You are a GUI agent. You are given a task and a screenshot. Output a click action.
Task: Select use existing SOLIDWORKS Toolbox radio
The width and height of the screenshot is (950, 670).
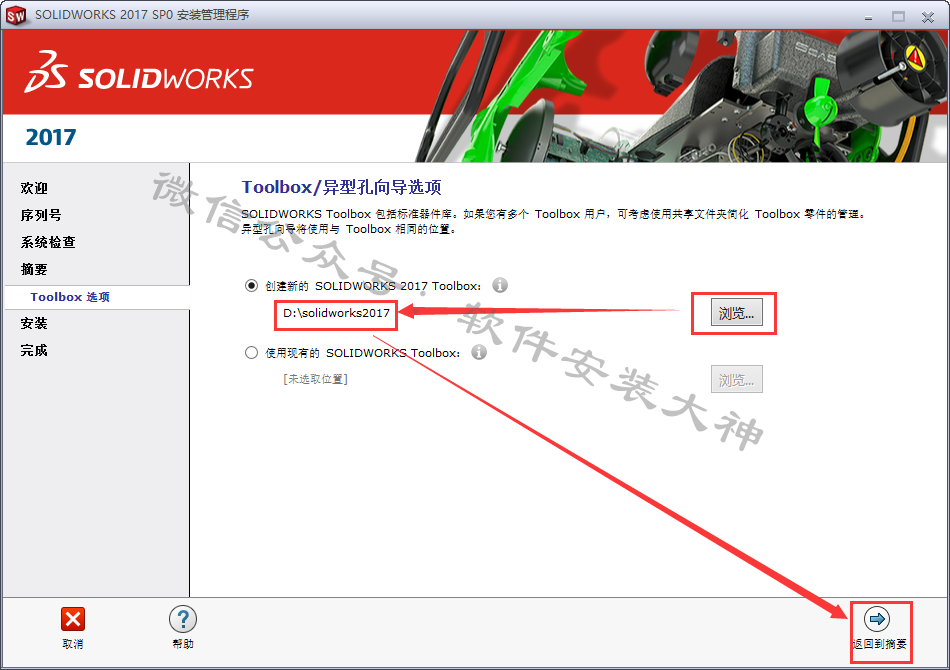tap(251, 353)
